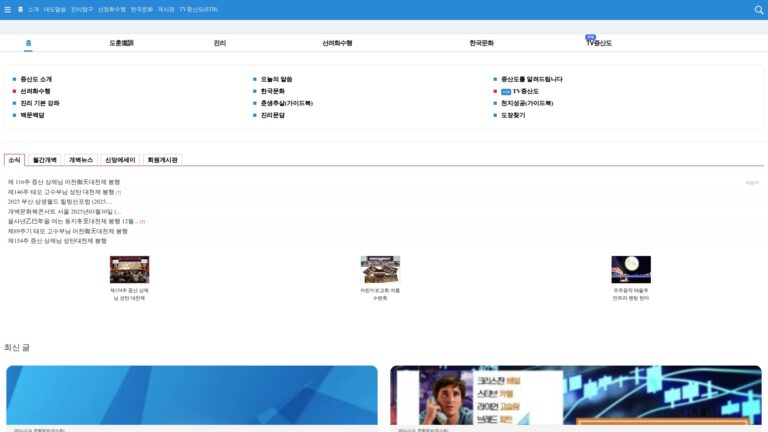
Task: Select the 진리 tab in white navigation
Action: pyautogui.click(x=220, y=43)
